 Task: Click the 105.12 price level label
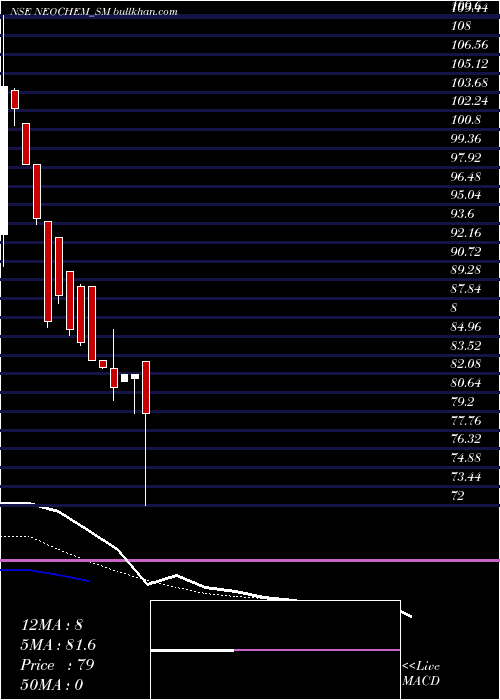click(470, 63)
